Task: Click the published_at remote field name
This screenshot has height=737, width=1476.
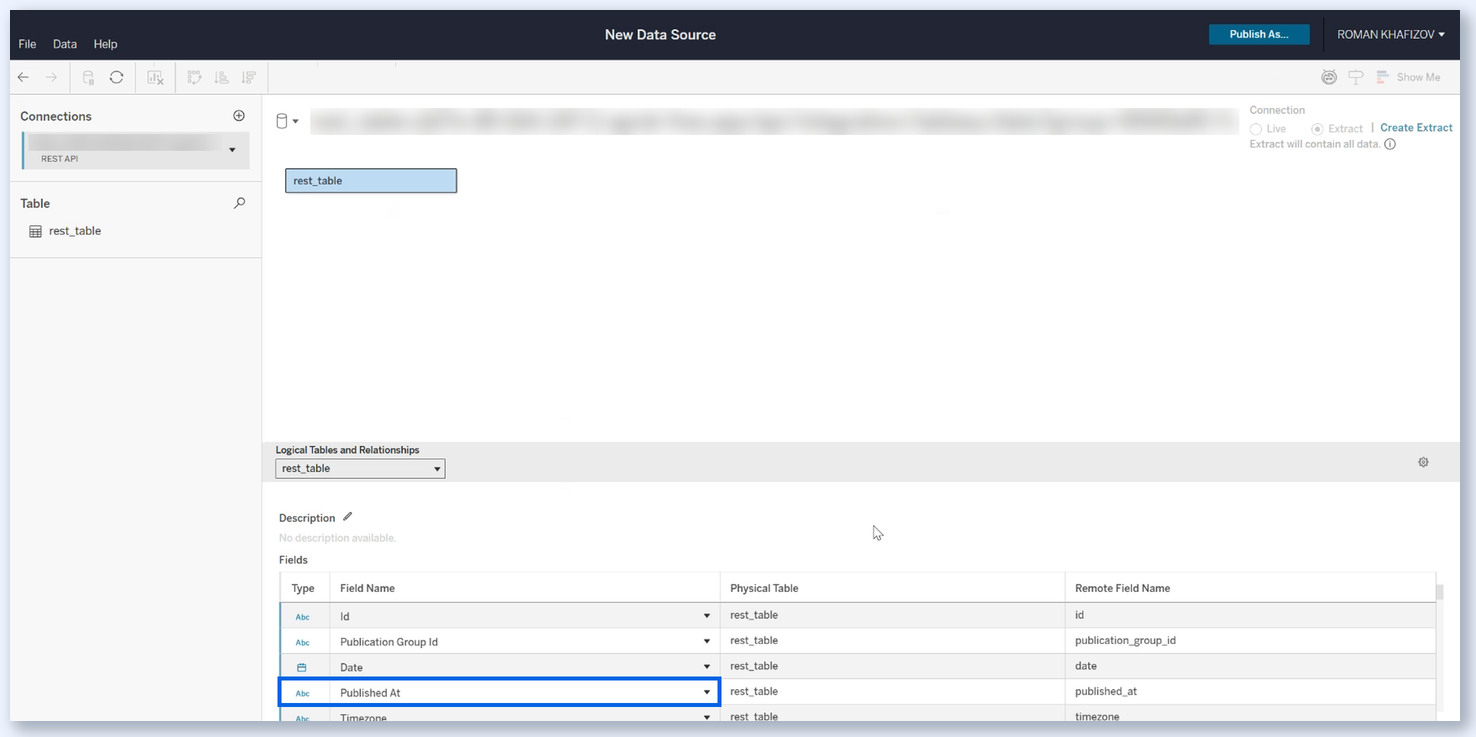Action: [x=1106, y=692]
